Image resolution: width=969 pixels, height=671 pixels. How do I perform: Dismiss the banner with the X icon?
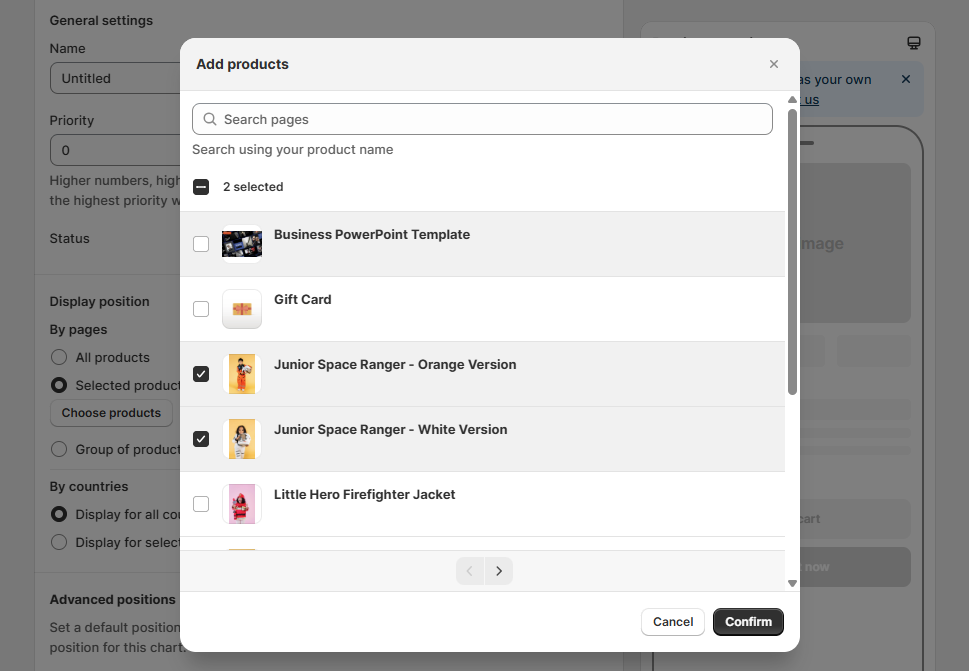[906, 79]
